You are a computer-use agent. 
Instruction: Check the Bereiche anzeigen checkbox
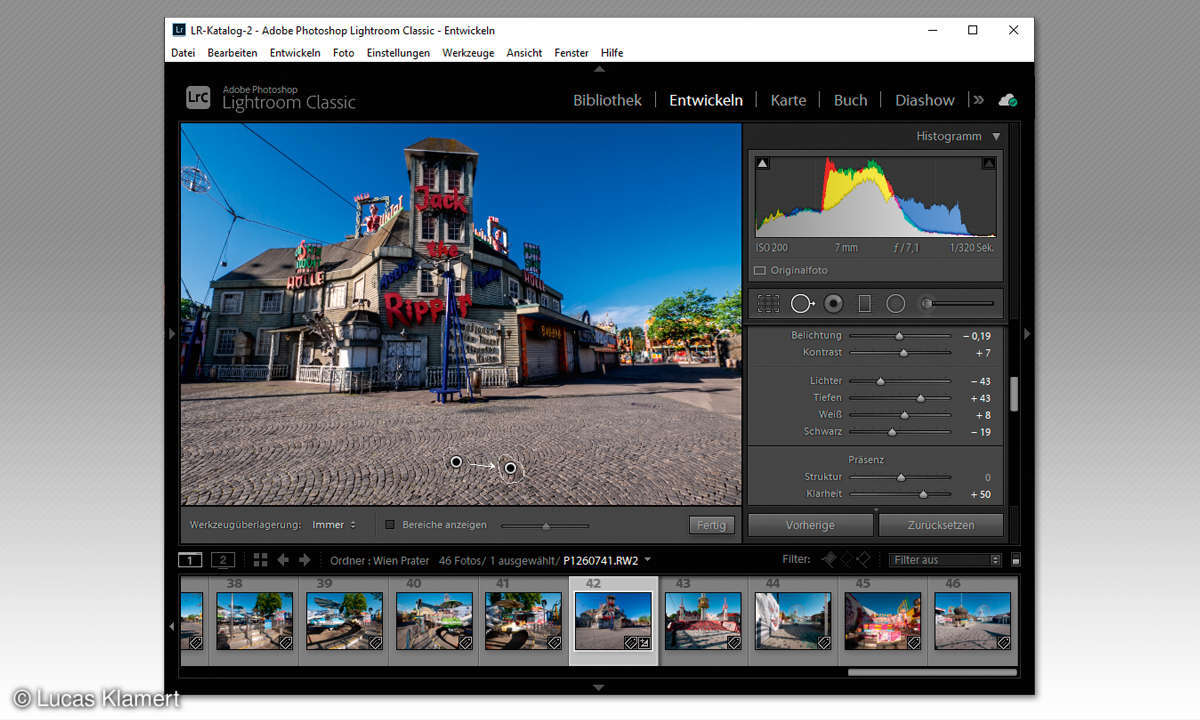click(x=390, y=524)
